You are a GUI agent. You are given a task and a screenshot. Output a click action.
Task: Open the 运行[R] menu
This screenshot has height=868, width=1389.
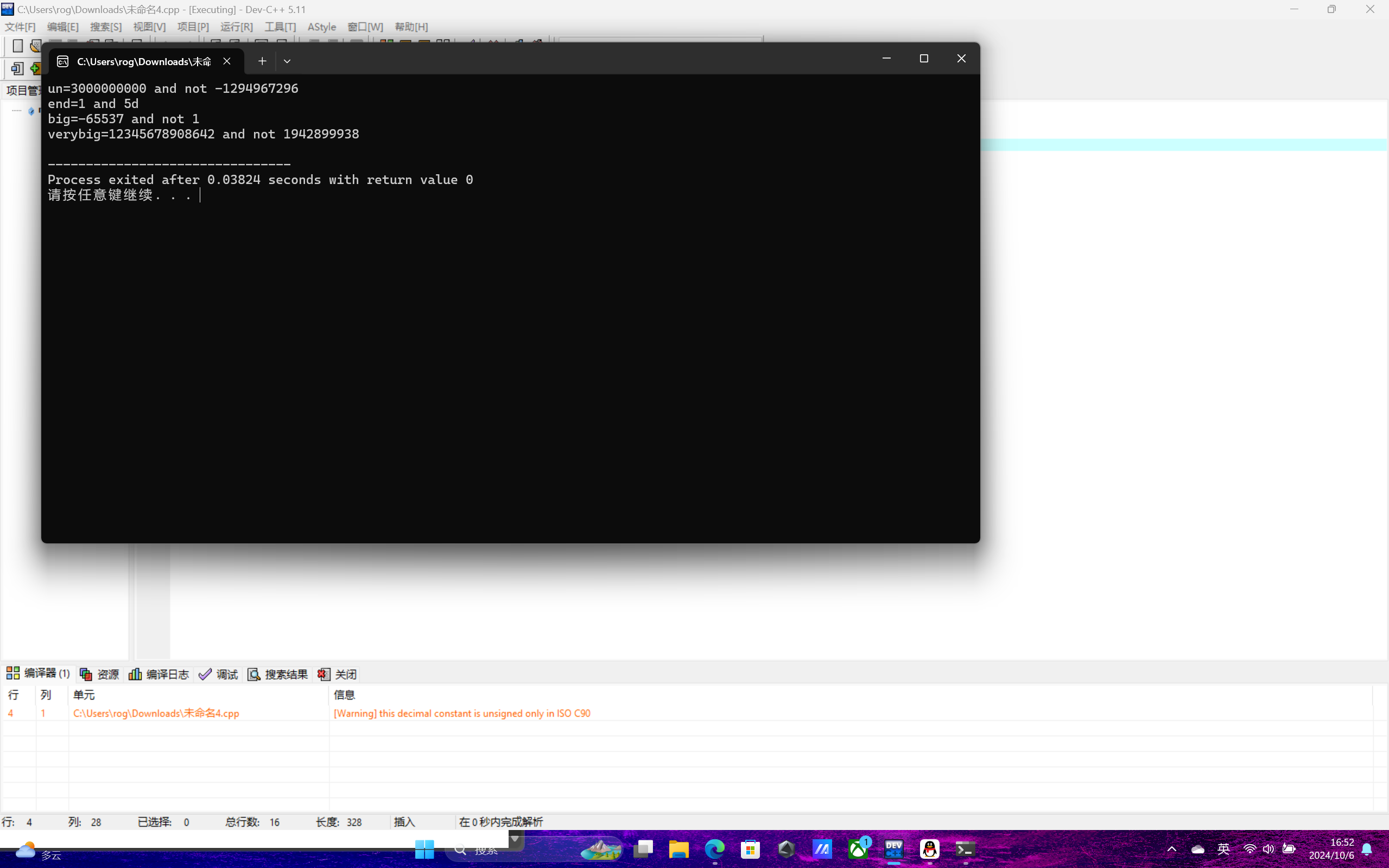(x=236, y=27)
